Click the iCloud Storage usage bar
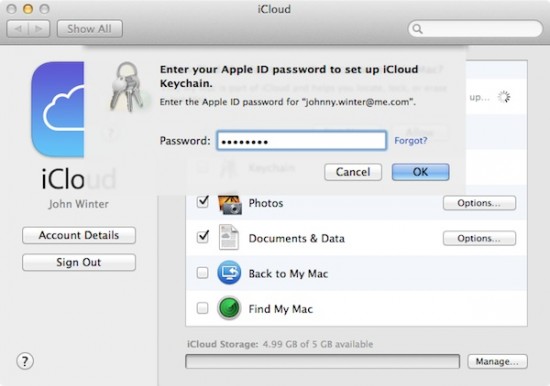 click(322, 361)
